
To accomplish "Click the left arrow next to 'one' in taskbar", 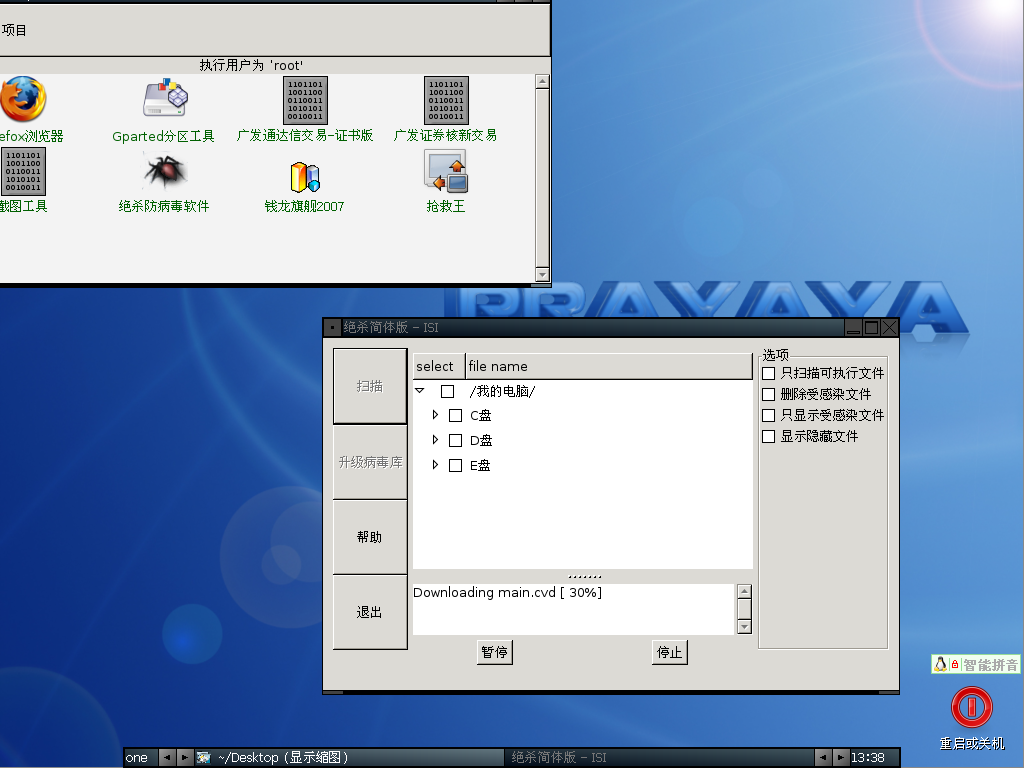I will click(x=167, y=758).
